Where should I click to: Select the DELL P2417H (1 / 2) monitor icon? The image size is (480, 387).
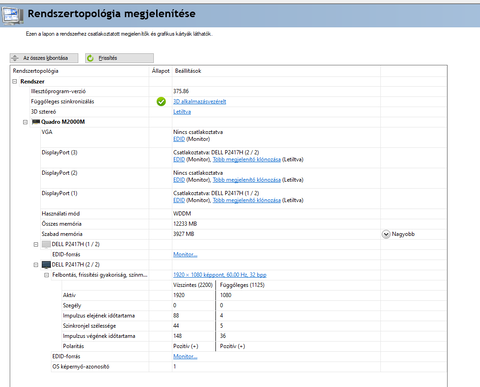[x=46, y=244]
